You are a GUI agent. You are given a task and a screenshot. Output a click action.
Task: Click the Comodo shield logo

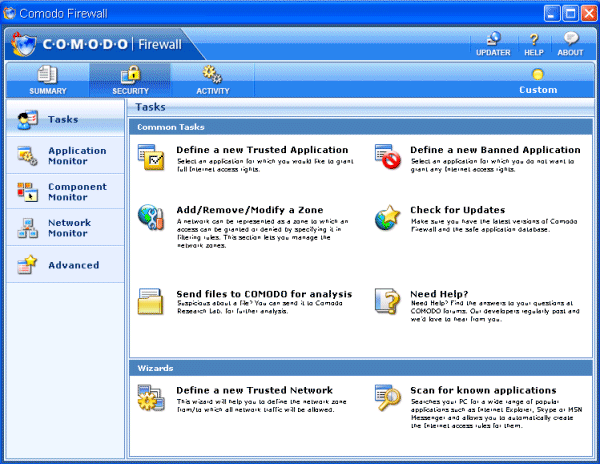point(24,44)
